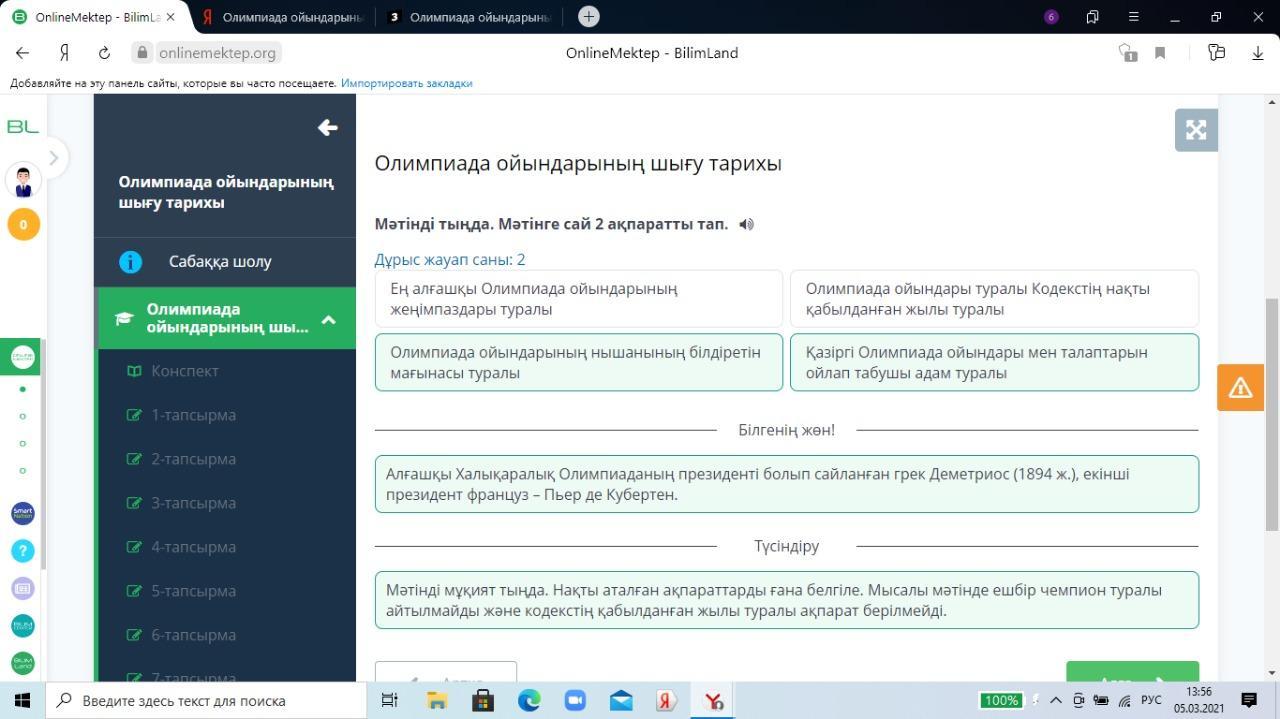The height and width of the screenshot is (719, 1280).
Task: Play the audio speaker icon next to question
Action: [746, 224]
